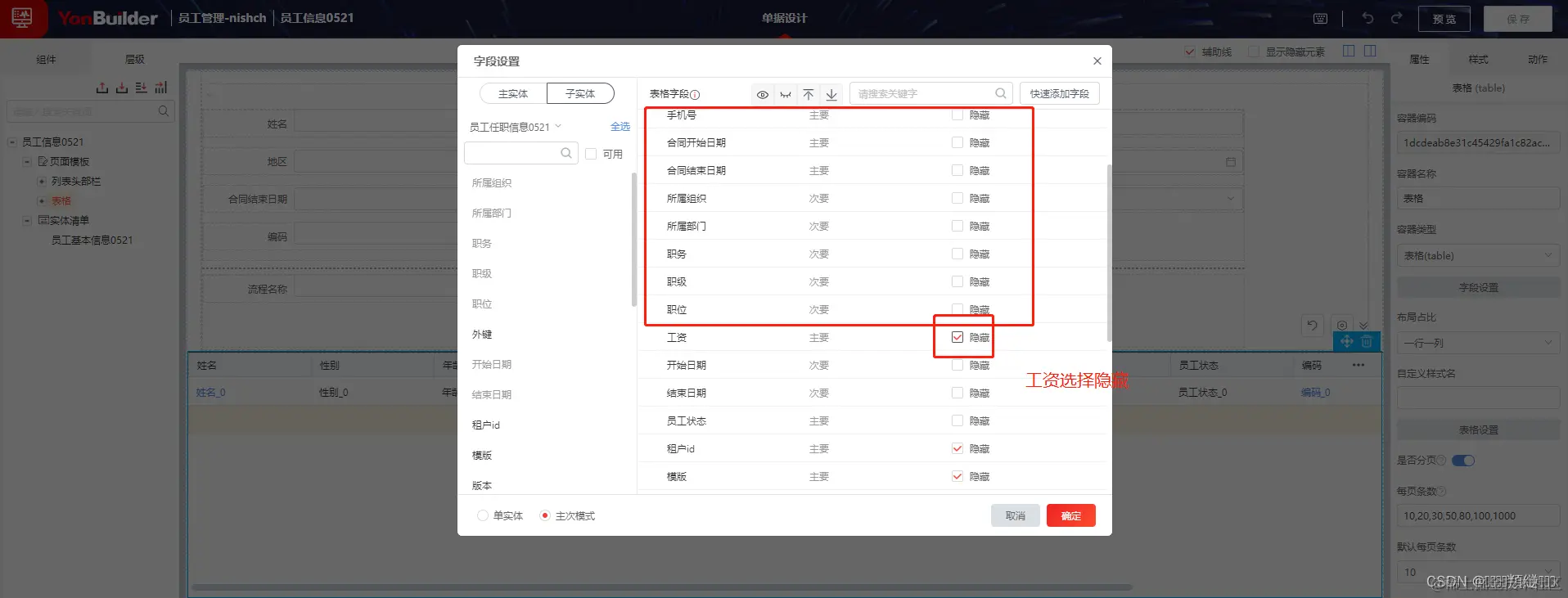Click the 保存 button
The height and width of the screenshot is (598, 1568).
click(x=1518, y=19)
